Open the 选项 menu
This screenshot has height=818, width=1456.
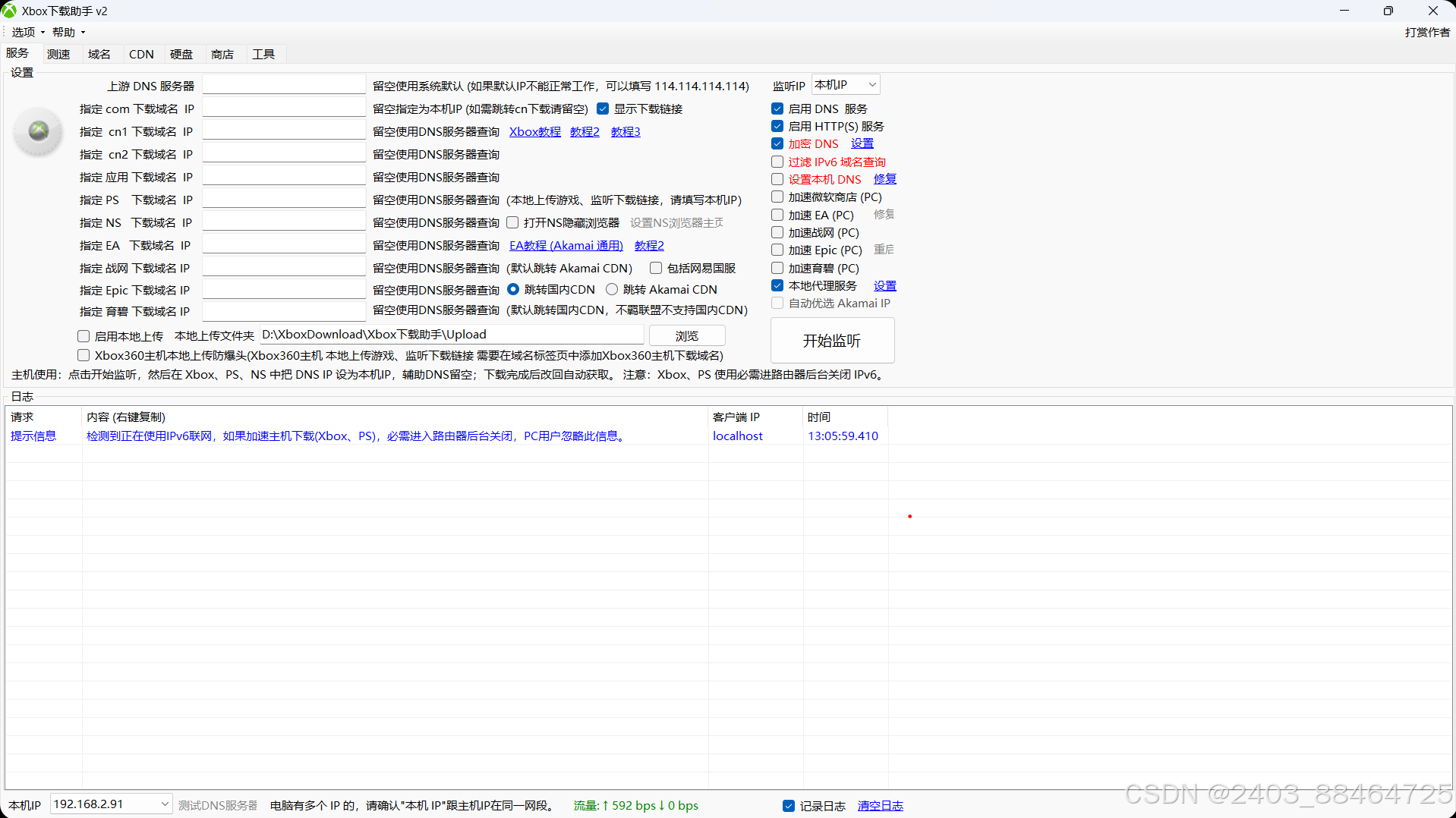point(28,32)
